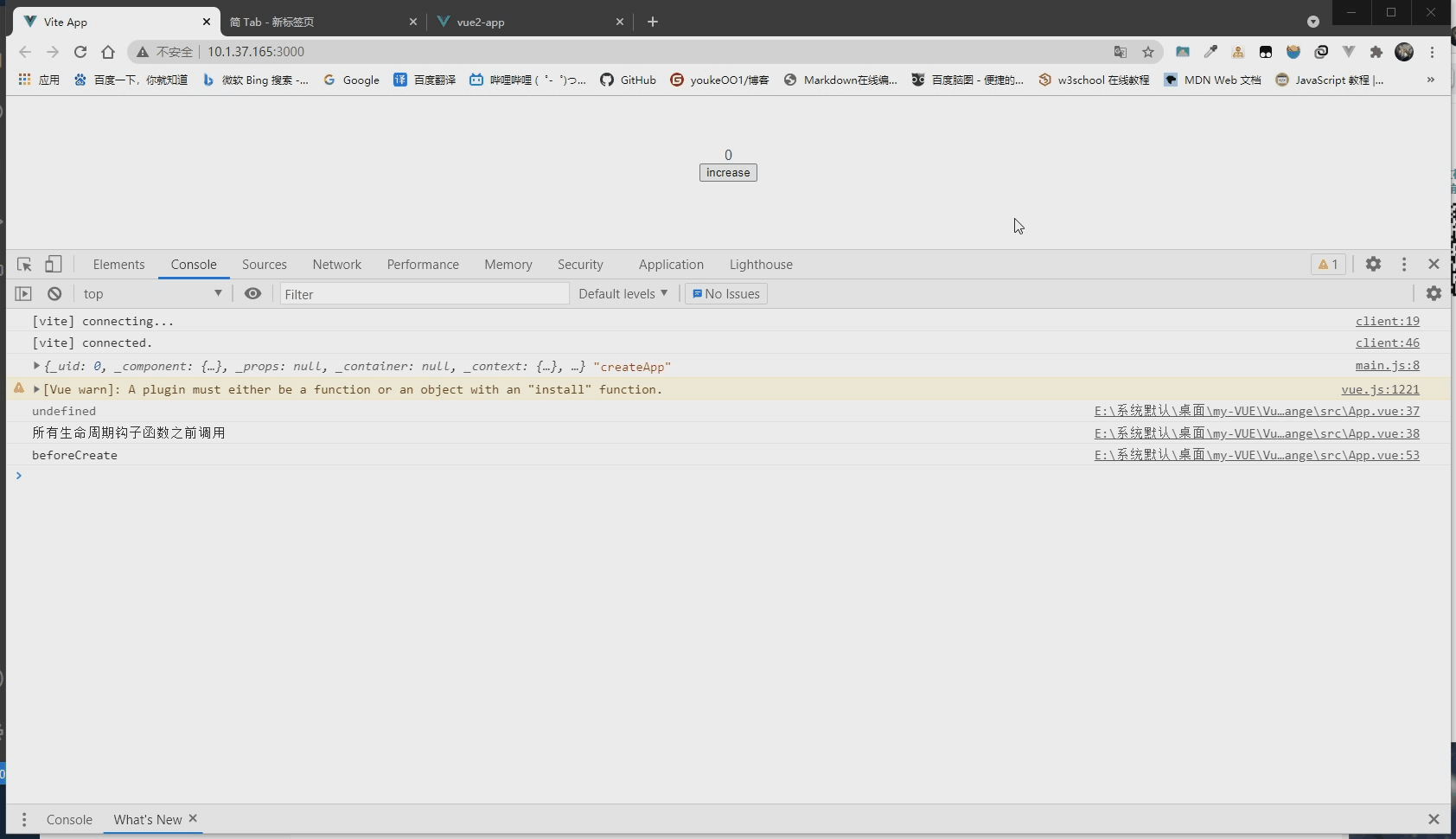Expand the createApp object log
This screenshot has height=839, width=1456.
[x=36, y=366]
